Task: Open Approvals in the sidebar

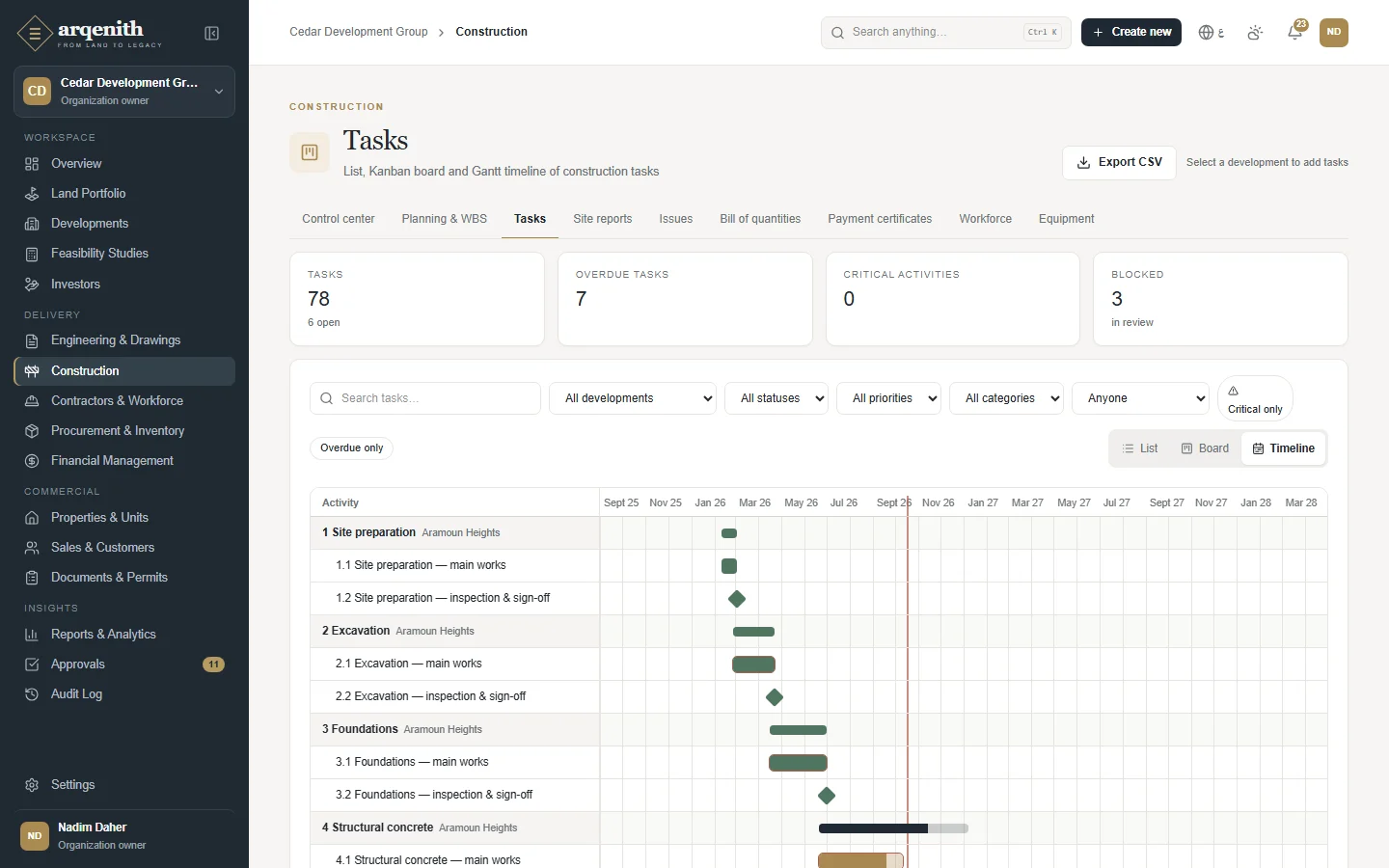Action: [x=124, y=665]
